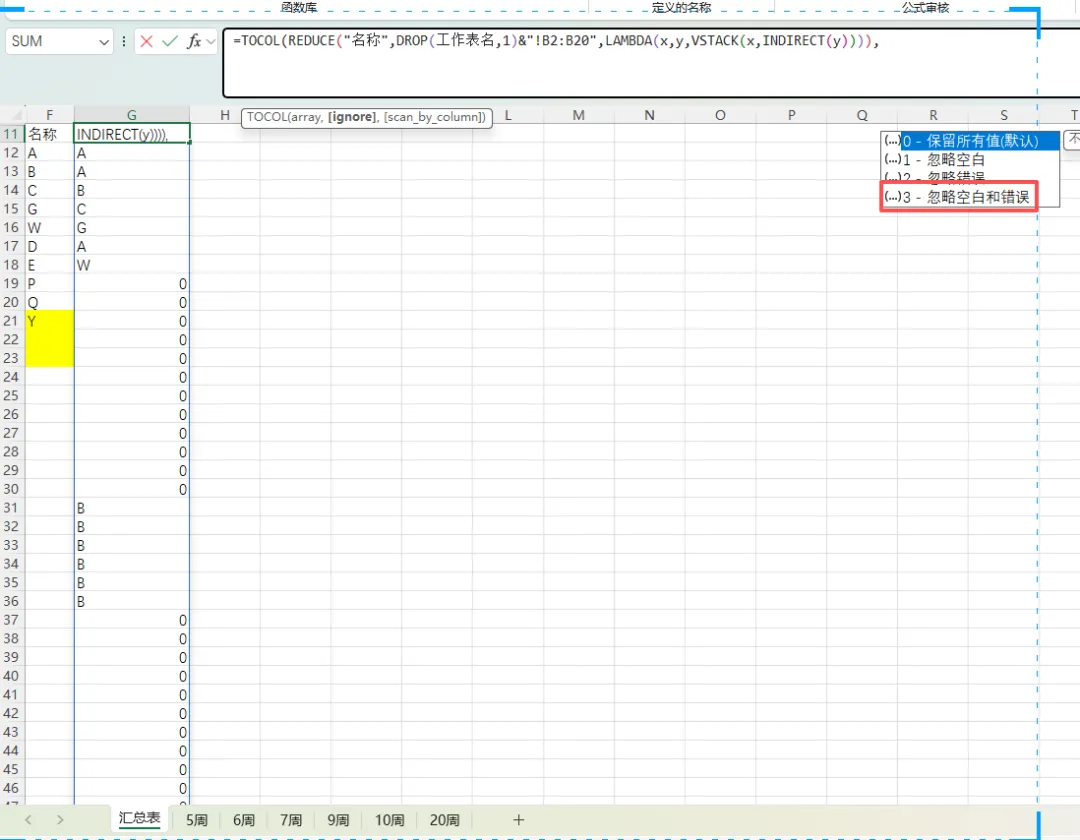Click yellow empty cell F22

(50, 339)
